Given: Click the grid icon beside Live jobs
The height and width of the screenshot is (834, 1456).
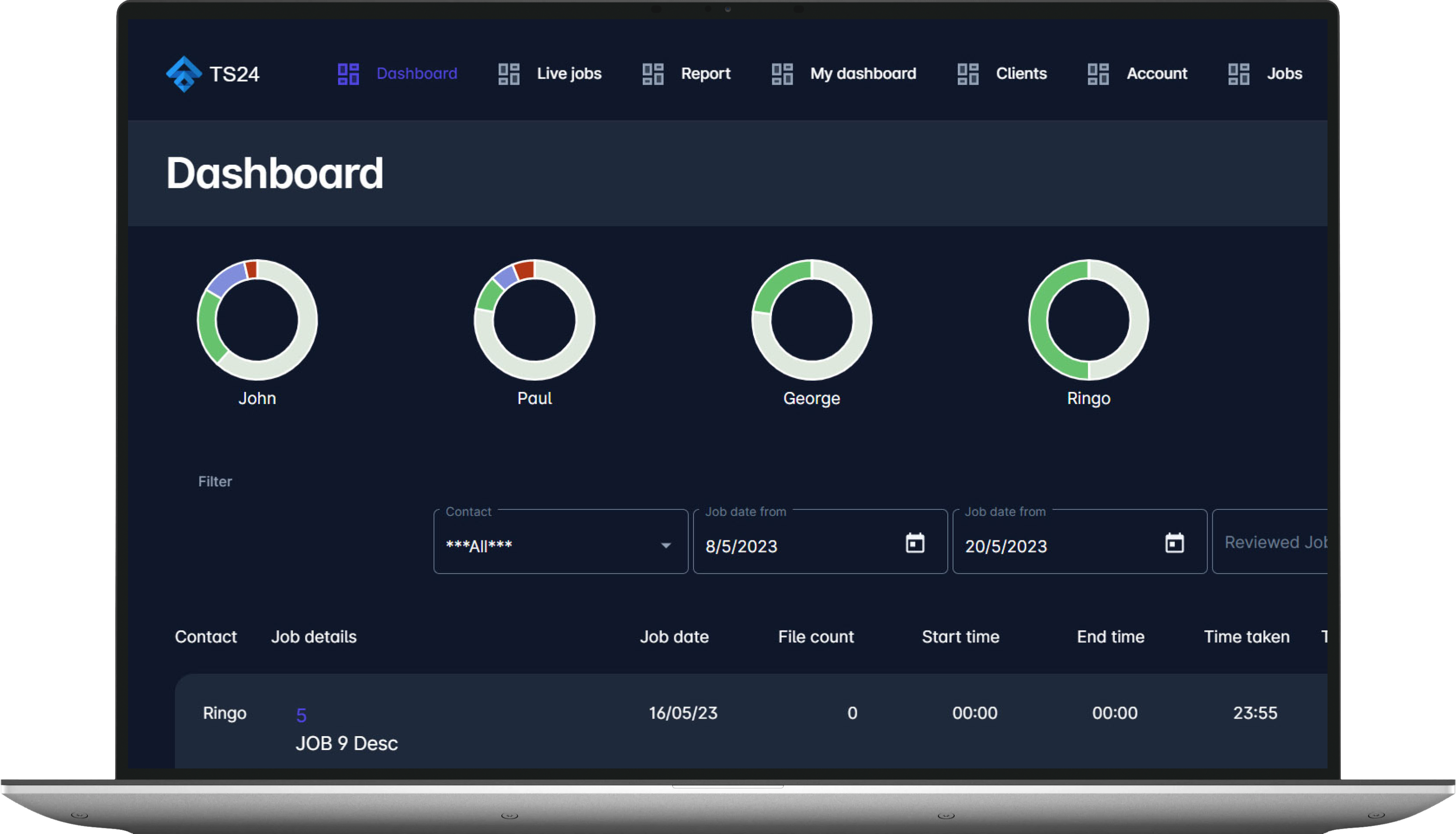Looking at the screenshot, I should pyautogui.click(x=509, y=74).
